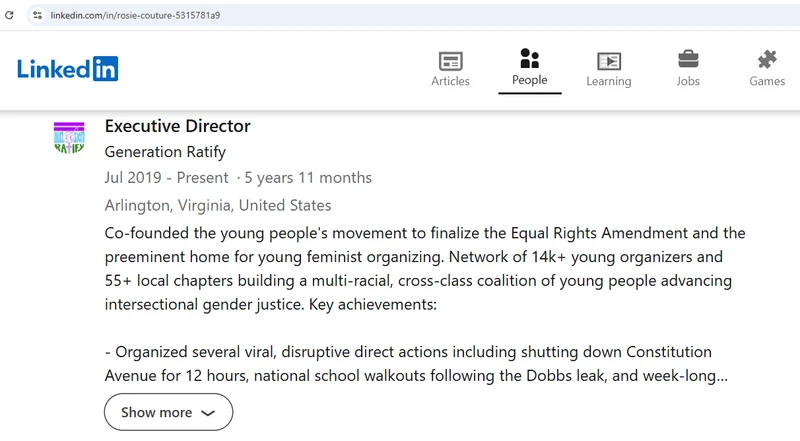Open site information icon in address bar
This screenshot has height=441, width=800.
point(37,15)
